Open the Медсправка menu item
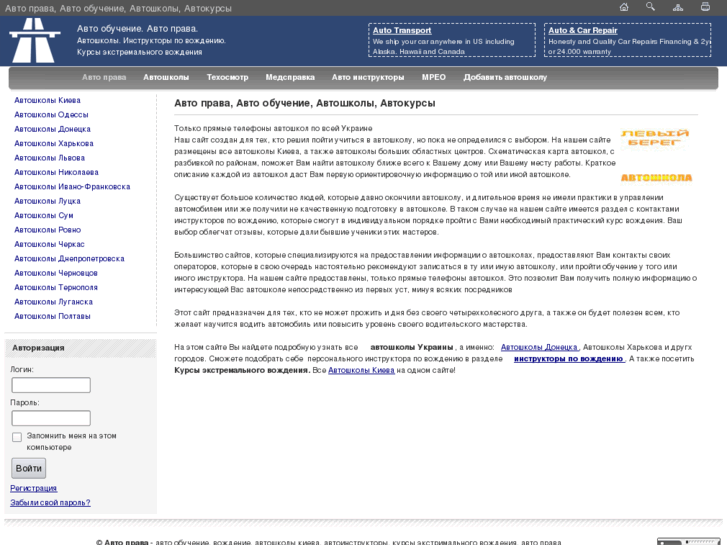This screenshot has width=727, height=545. [x=290, y=77]
